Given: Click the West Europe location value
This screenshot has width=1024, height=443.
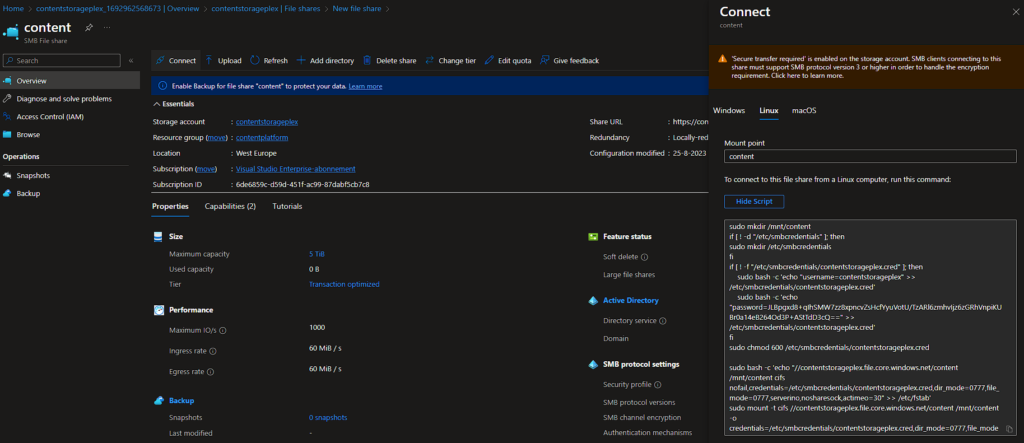Looking at the screenshot, I should [256, 153].
